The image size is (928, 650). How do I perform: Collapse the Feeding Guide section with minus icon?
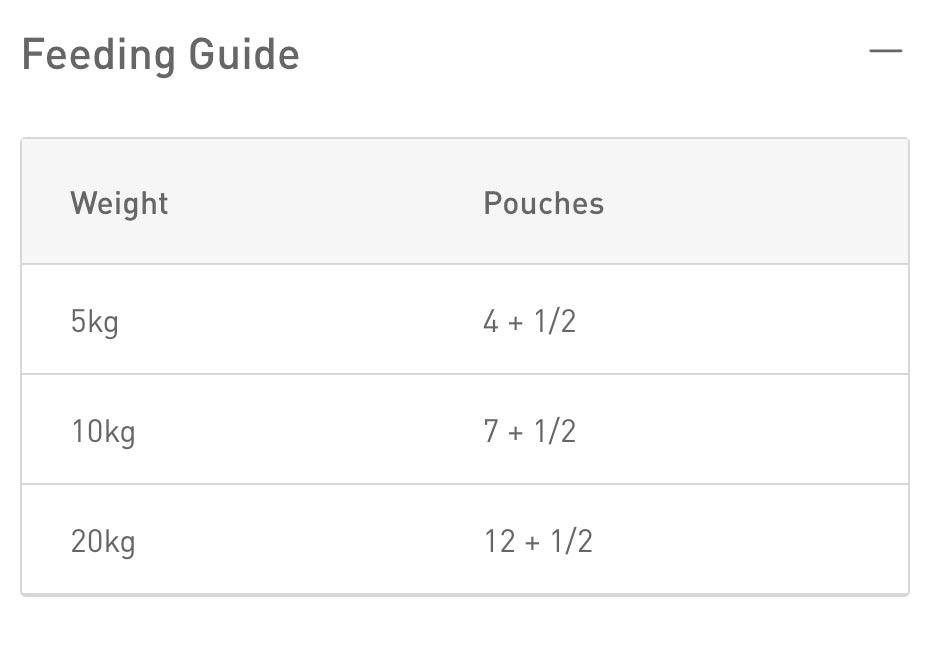885,52
